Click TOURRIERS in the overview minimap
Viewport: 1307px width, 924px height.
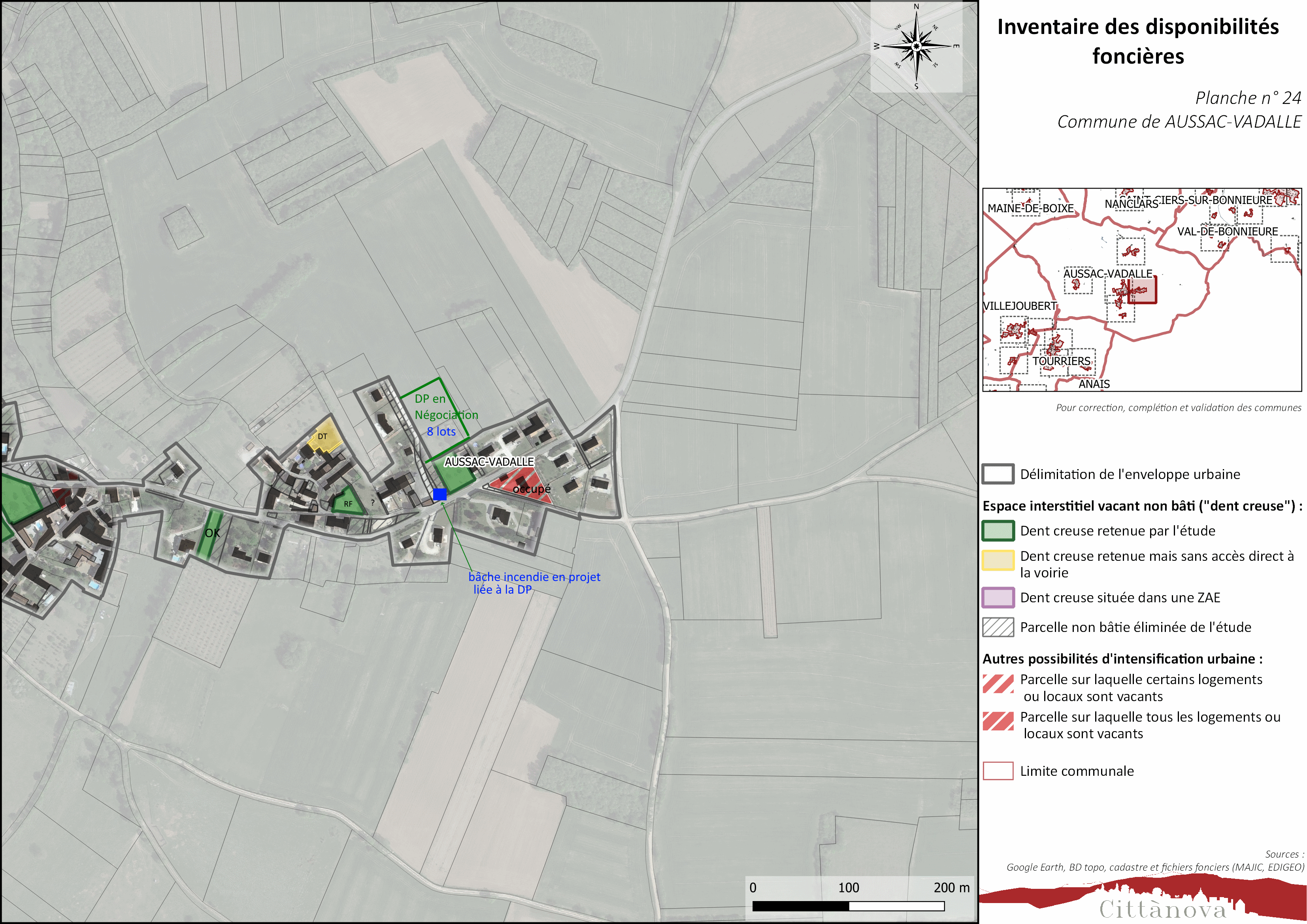(1061, 361)
